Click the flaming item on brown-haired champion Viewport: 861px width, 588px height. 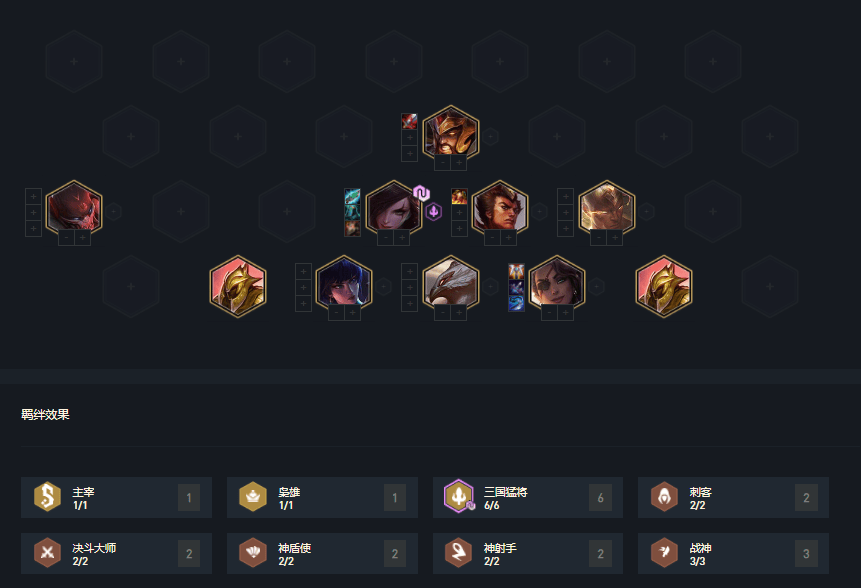459,197
